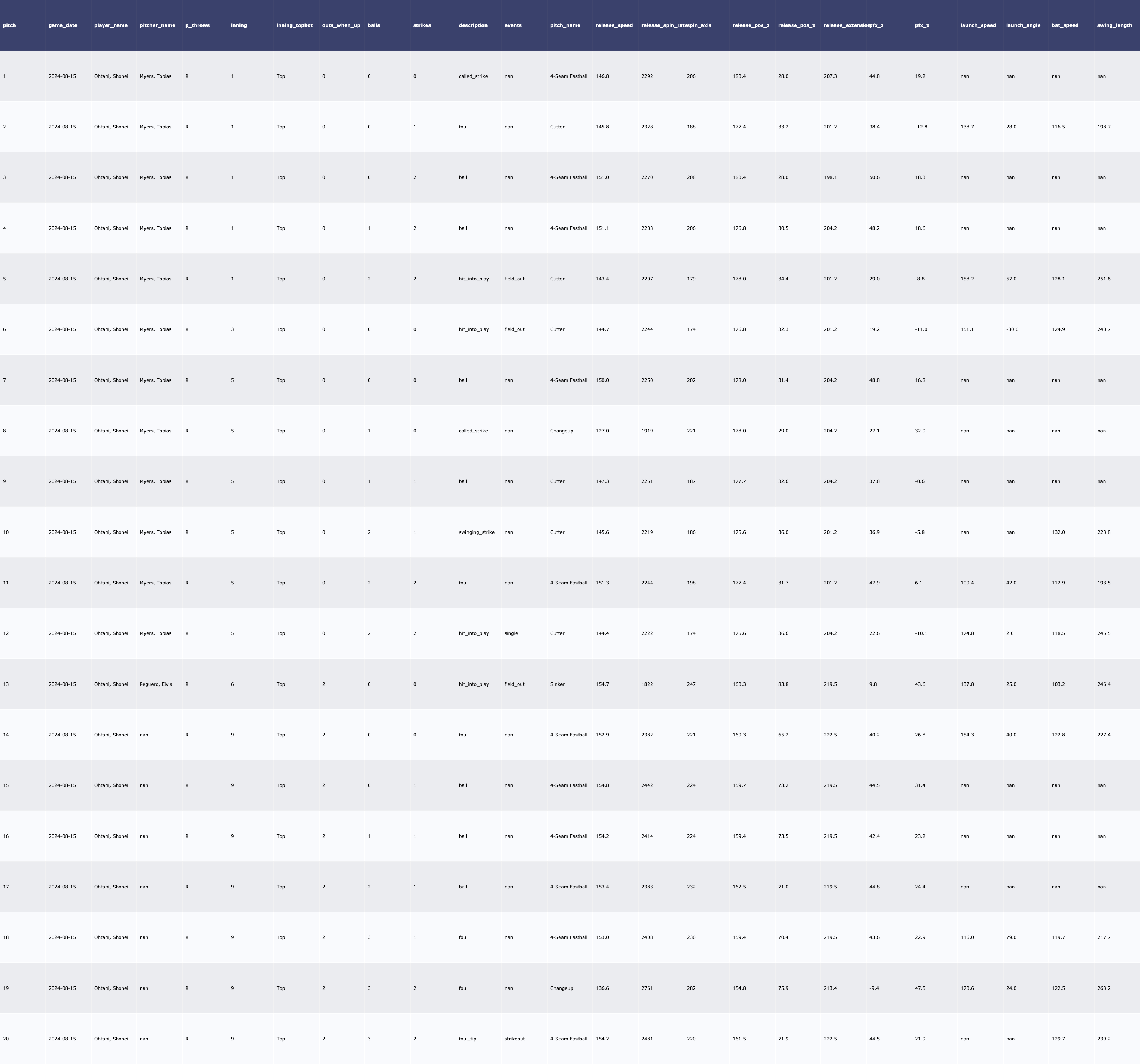Select the single event cell

pos(511,633)
